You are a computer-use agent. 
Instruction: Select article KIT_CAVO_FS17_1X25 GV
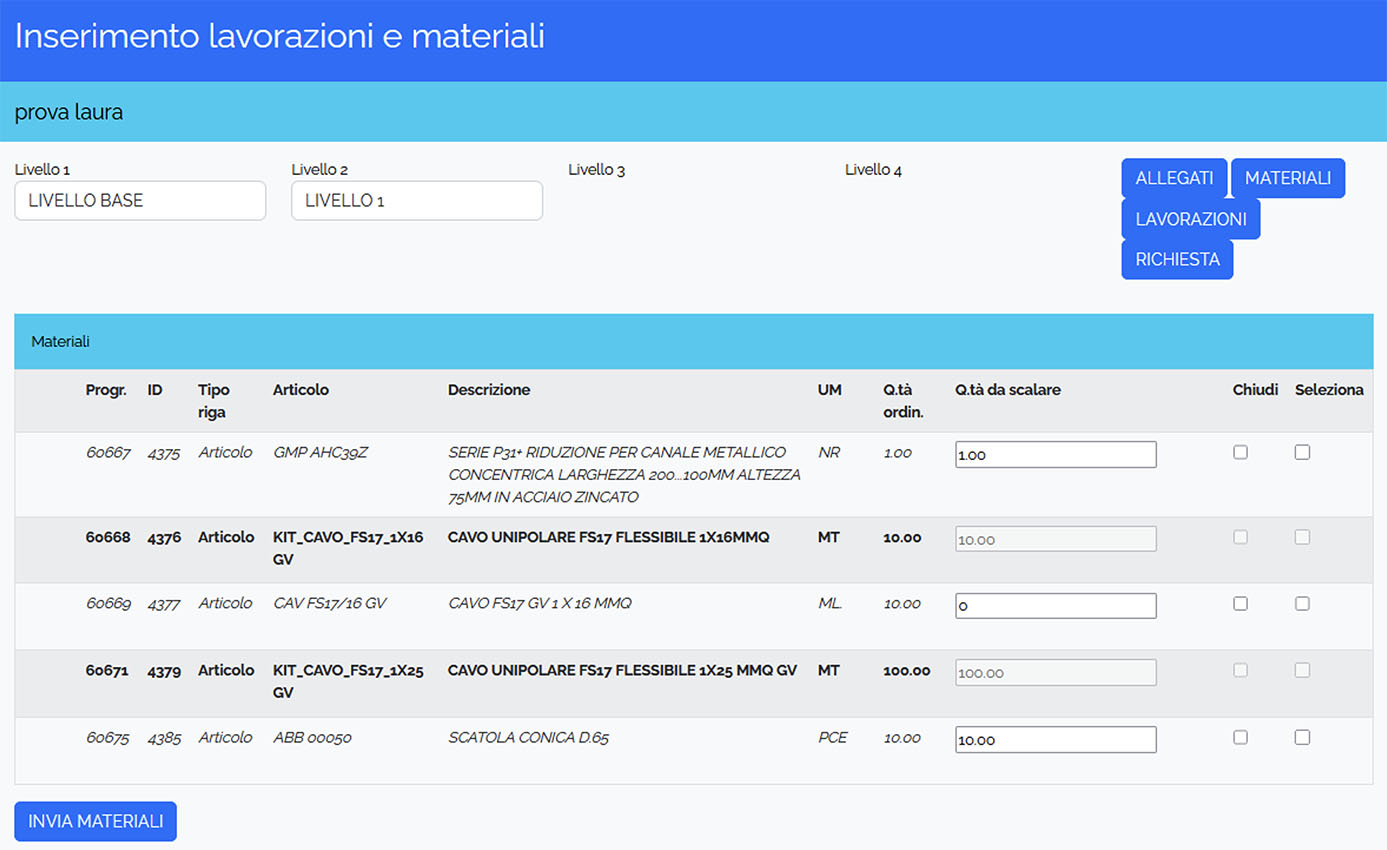tap(348, 681)
